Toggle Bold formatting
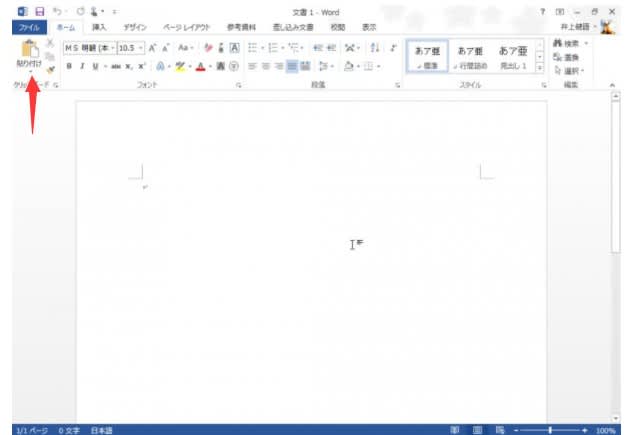631x435 pixels. [x=69, y=66]
